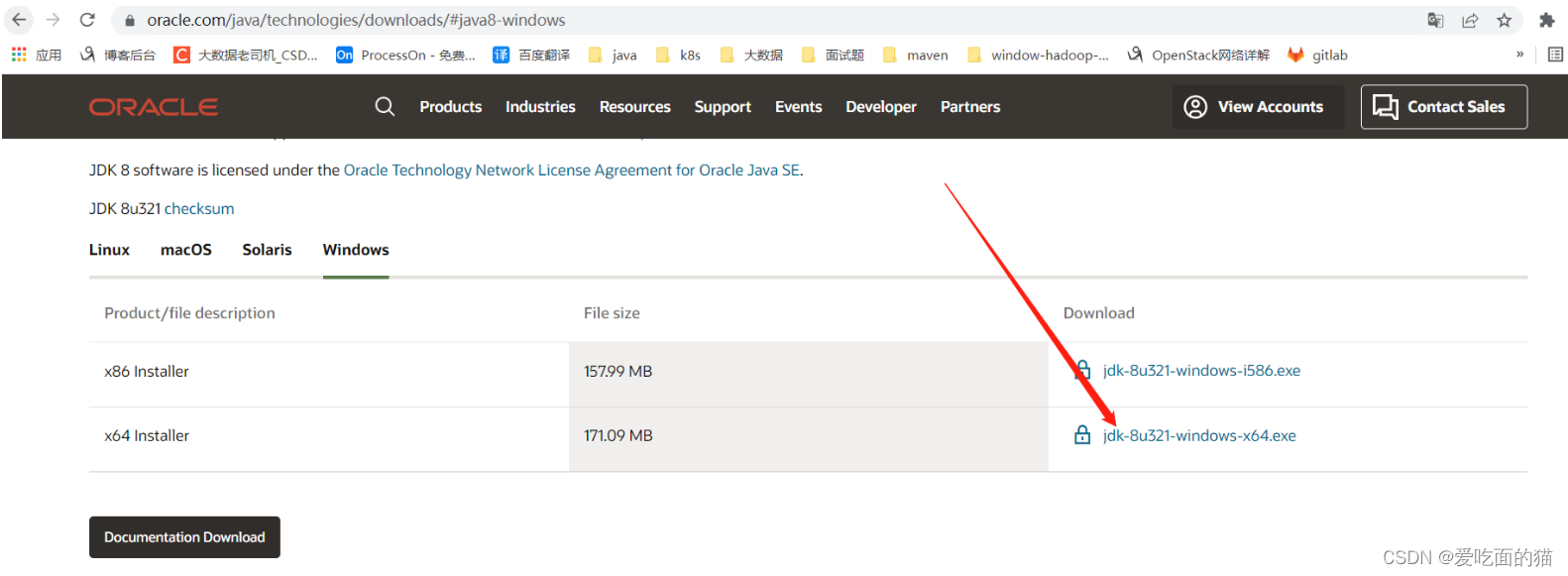Open the Products menu
This screenshot has width=1568, height=576.
click(x=451, y=107)
